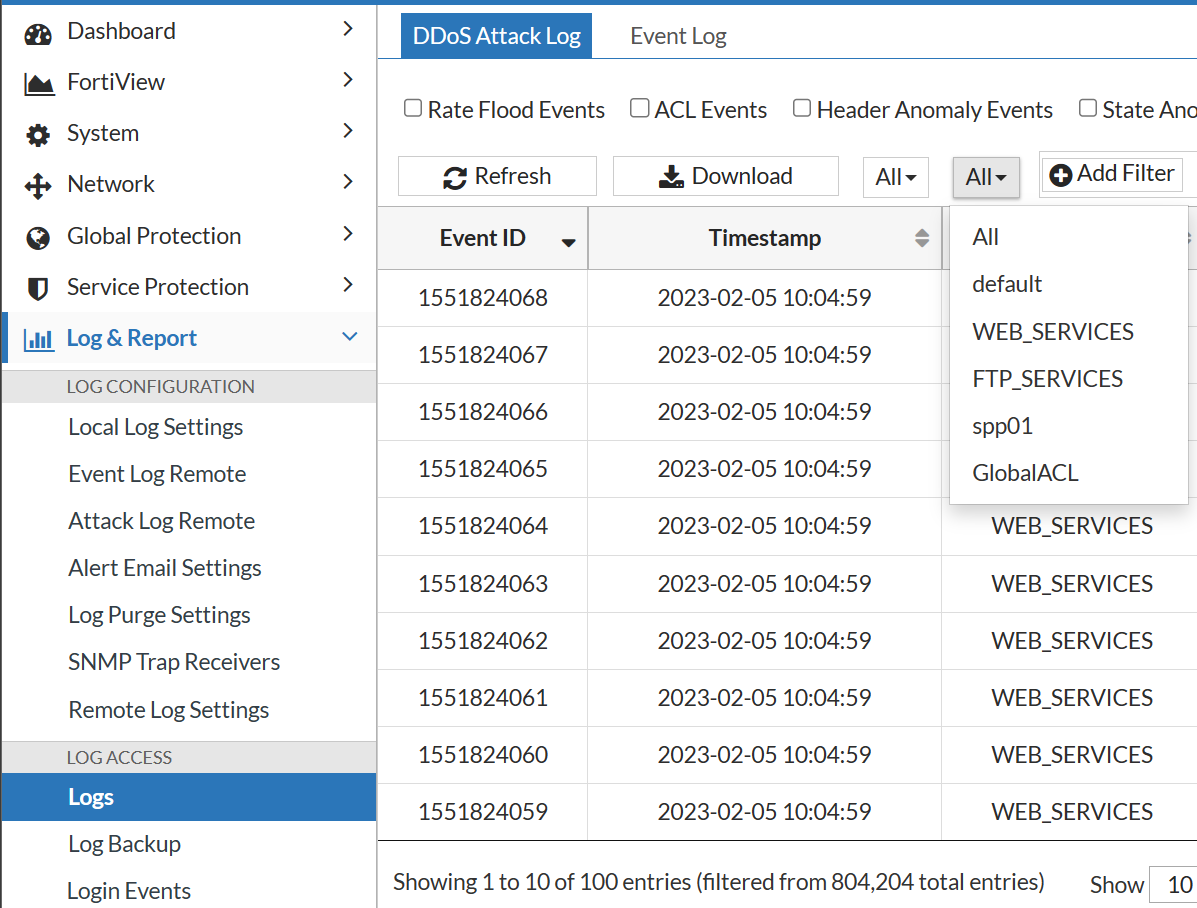The height and width of the screenshot is (908, 1197).
Task: Enable Header Anomaly Events filtering
Action: [801, 107]
